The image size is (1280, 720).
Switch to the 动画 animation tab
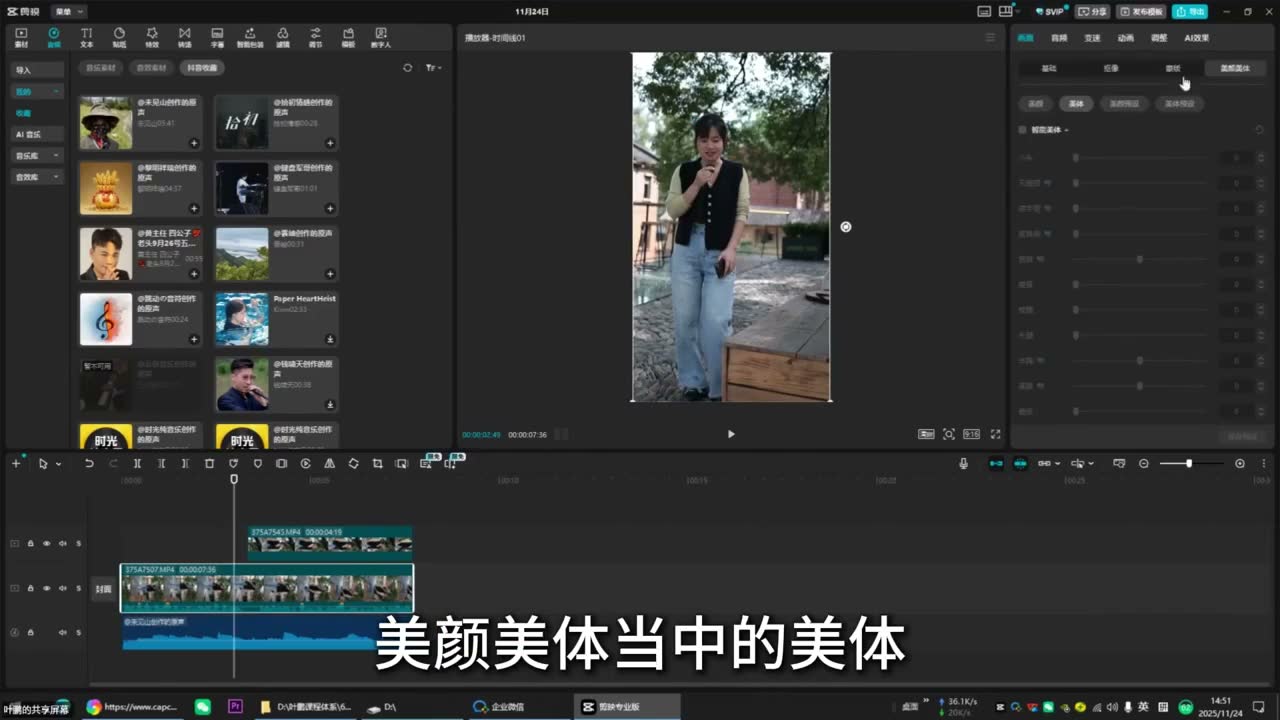tap(1126, 38)
